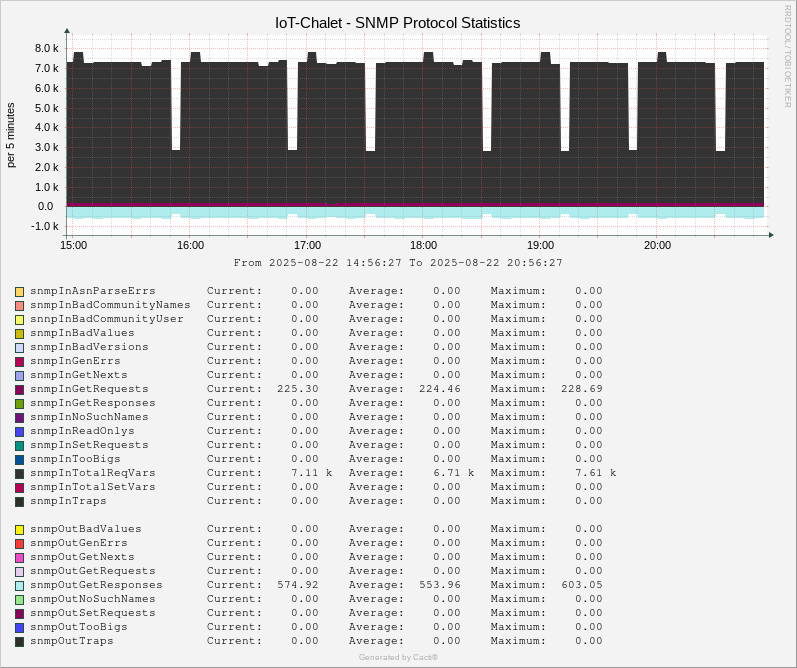Click the snmpInGetResponses green color swatch
Image resolution: width=797 pixels, height=668 pixels.
19,404
